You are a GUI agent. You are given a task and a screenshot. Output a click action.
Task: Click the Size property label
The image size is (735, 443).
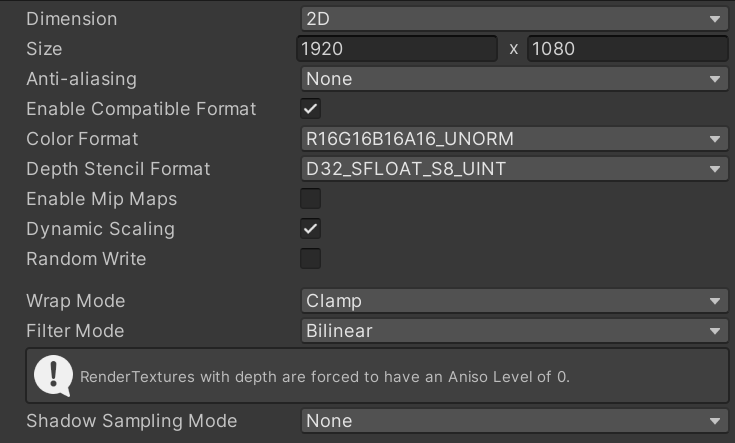click(x=44, y=48)
